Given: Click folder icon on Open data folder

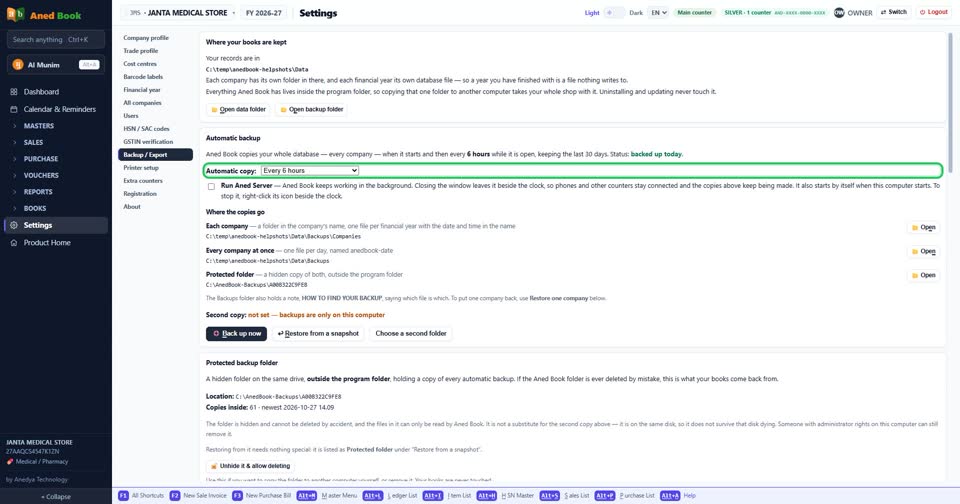Looking at the screenshot, I should pyautogui.click(x=214, y=110).
